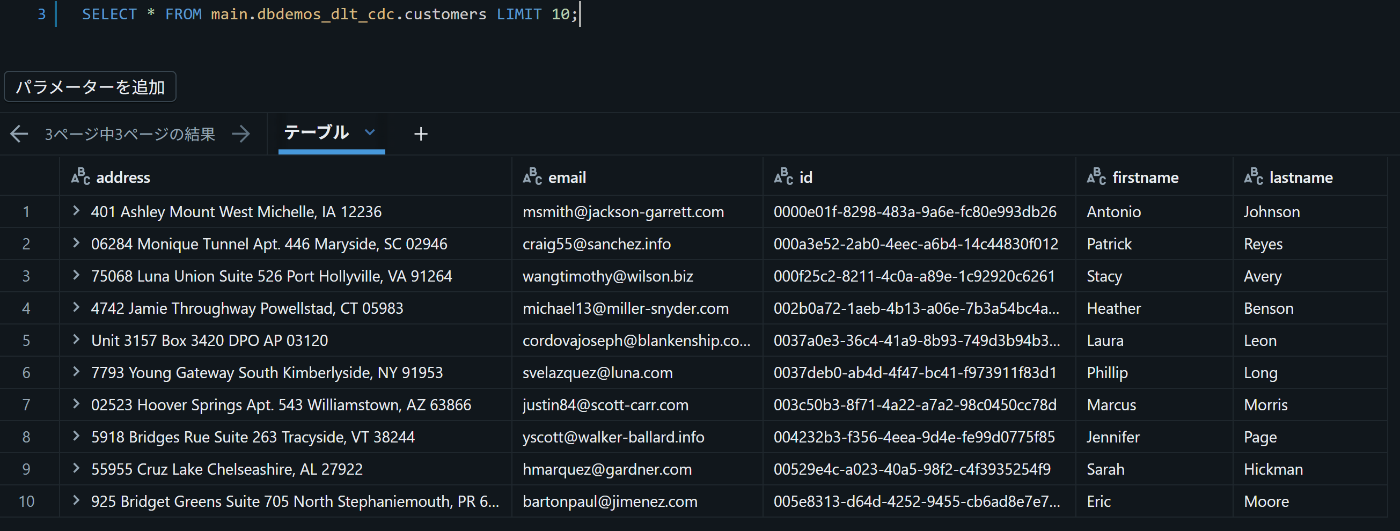Sort by the email column header
Screen dimensions: 1400x531
(567, 177)
